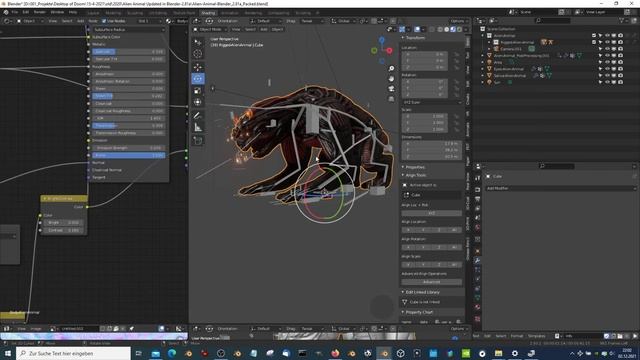The height and width of the screenshot is (360, 640).
Task: Adjust the Transmission slider on shader node
Action: (129, 126)
